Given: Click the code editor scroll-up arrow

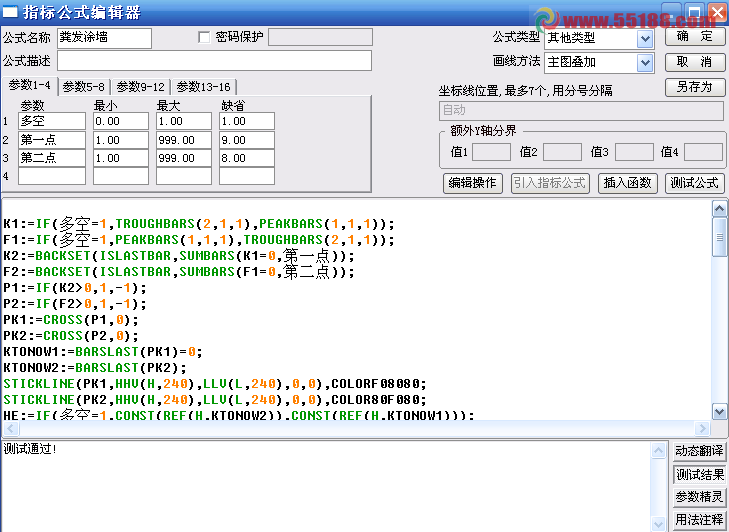Looking at the screenshot, I should [719, 209].
